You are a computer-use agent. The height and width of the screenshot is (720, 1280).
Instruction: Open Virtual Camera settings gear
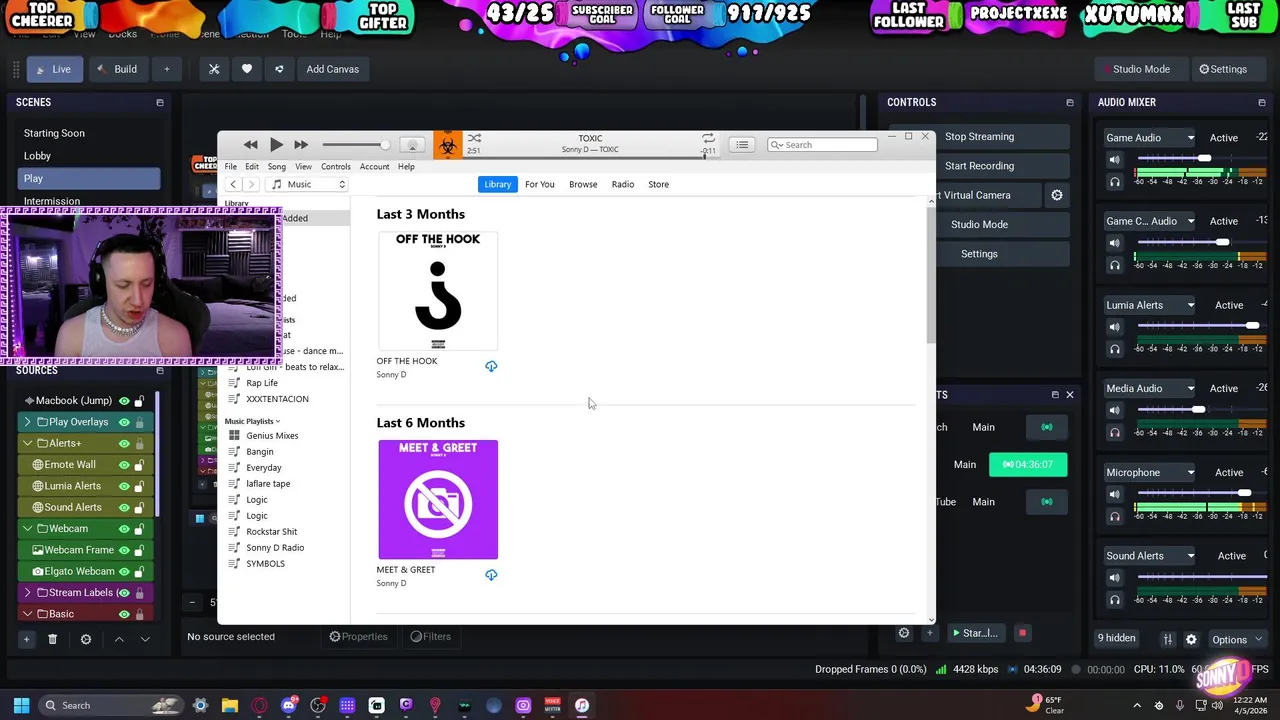[x=1057, y=195]
